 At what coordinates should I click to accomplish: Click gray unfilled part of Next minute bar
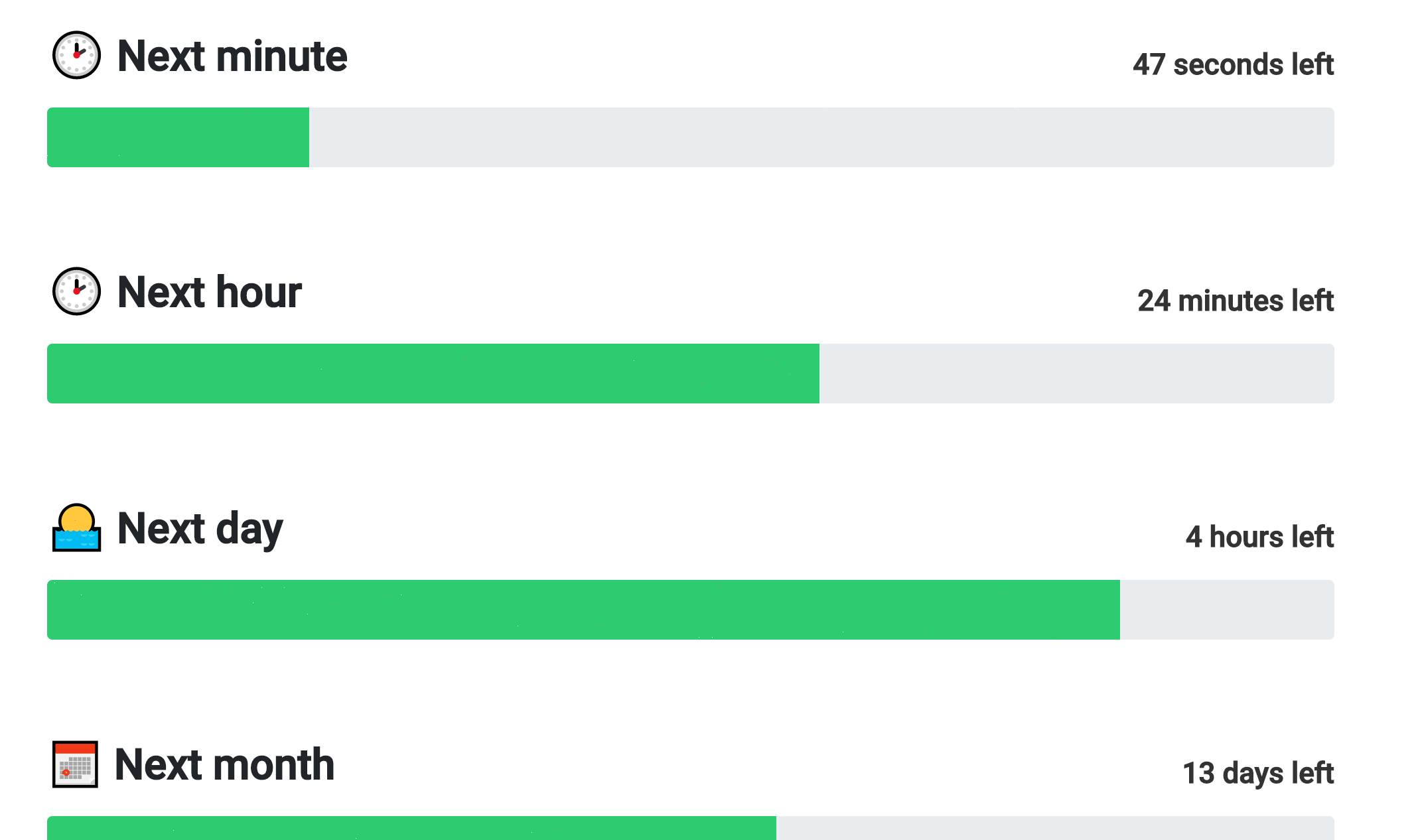821,137
